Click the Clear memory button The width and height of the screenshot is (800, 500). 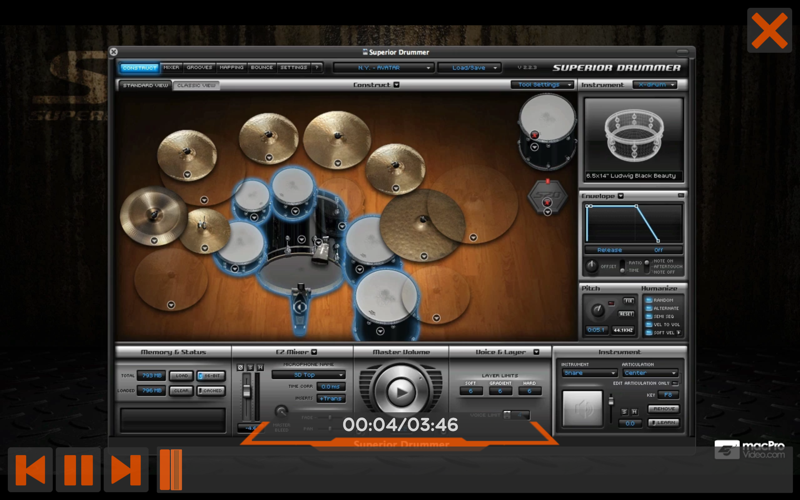click(x=181, y=391)
